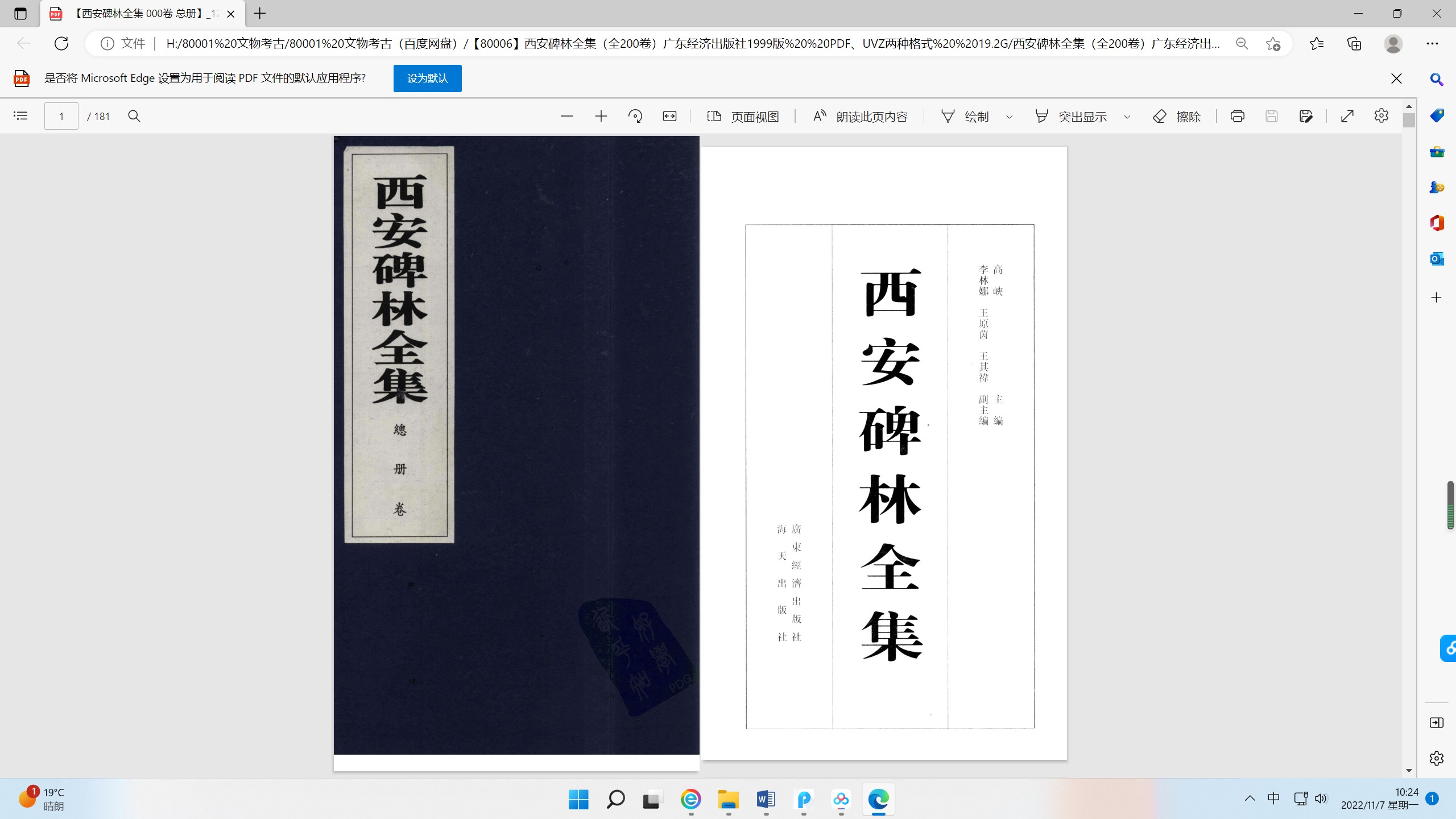The image size is (1456, 819).
Task: Start 朗读此页内容 read aloud
Action: click(861, 116)
